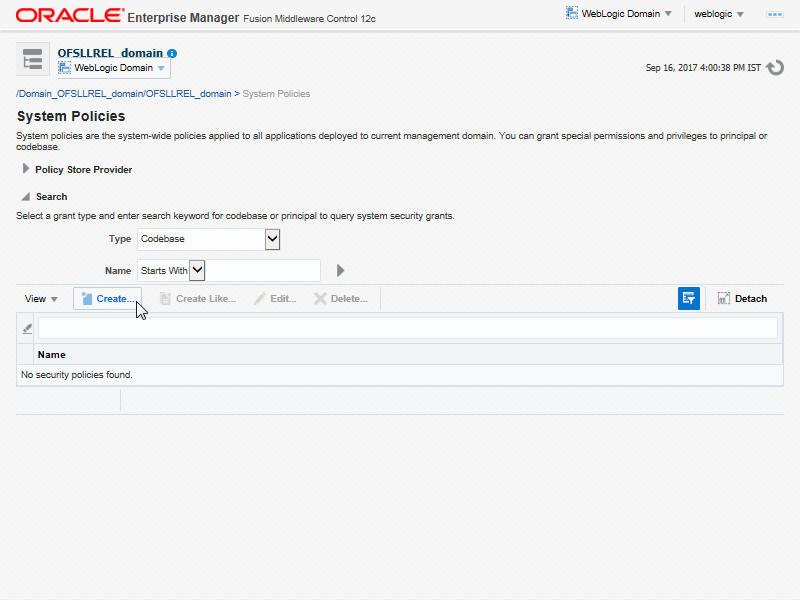Run search with the arrow icon

[340, 270]
